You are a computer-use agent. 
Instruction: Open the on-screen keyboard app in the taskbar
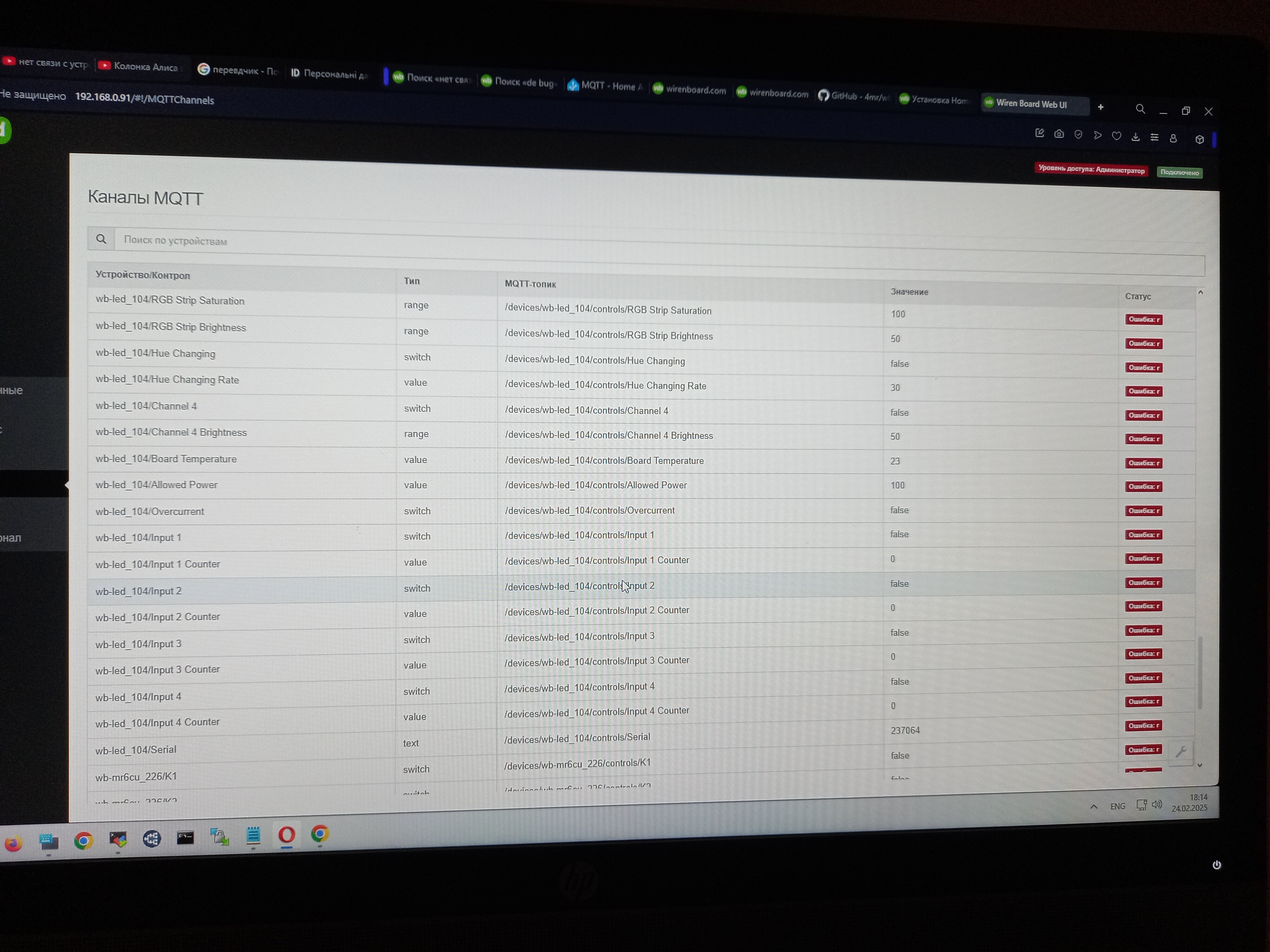(49, 842)
